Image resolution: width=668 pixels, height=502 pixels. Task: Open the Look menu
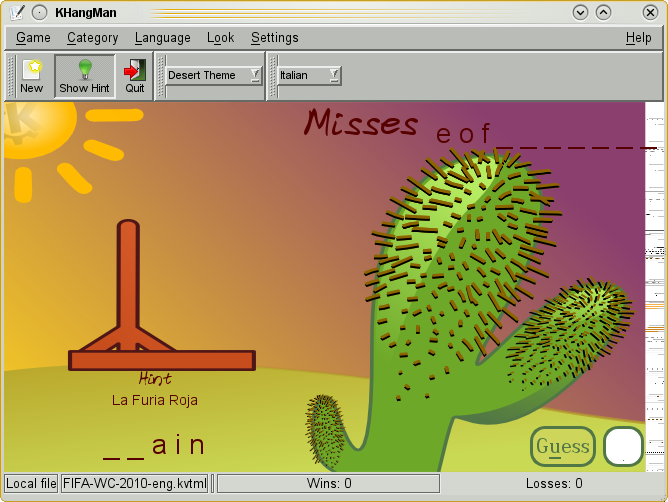click(x=220, y=38)
